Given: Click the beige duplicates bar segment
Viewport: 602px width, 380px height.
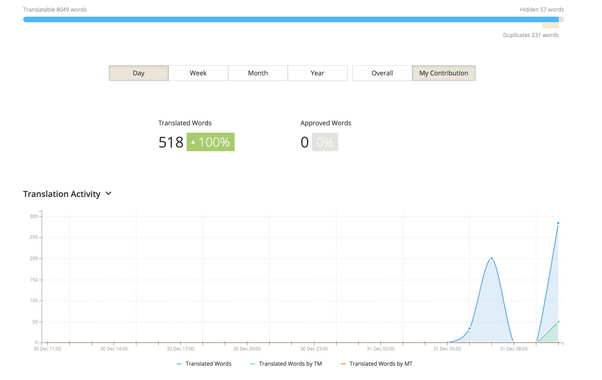Looking at the screenshot, I should point(550,26).
